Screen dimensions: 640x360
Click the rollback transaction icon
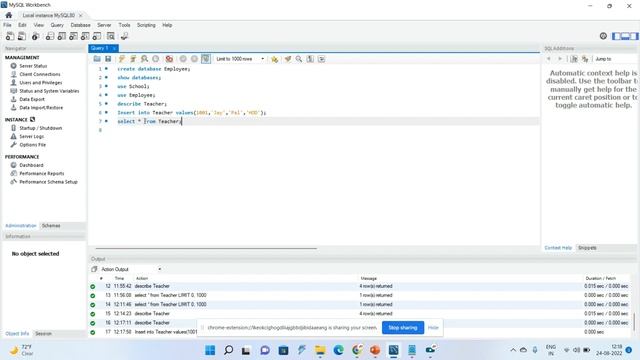point(194,59)
